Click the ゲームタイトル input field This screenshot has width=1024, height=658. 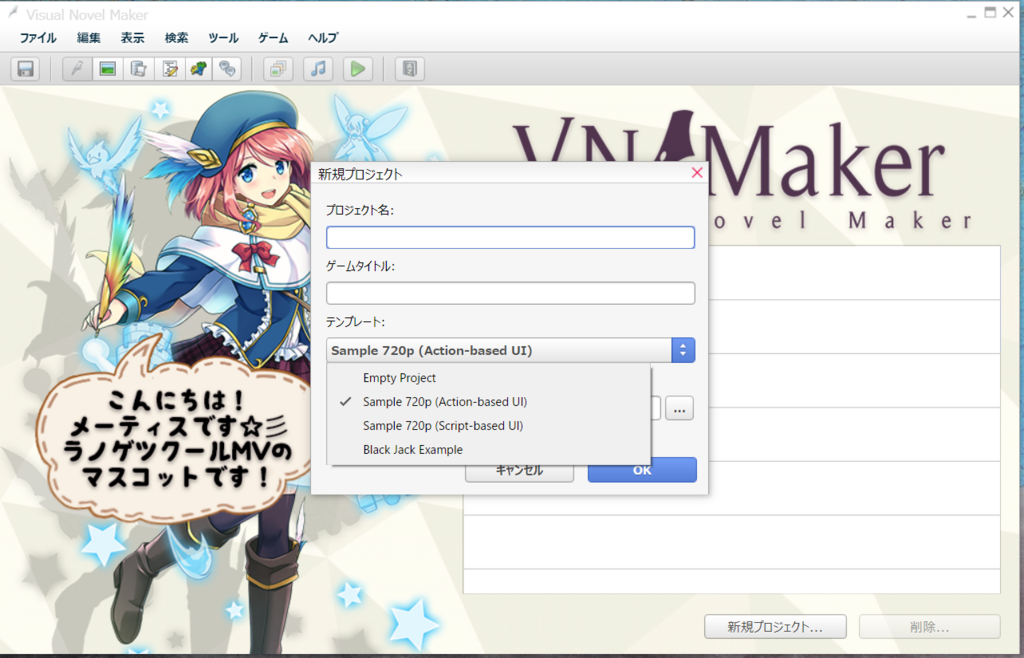510,293
